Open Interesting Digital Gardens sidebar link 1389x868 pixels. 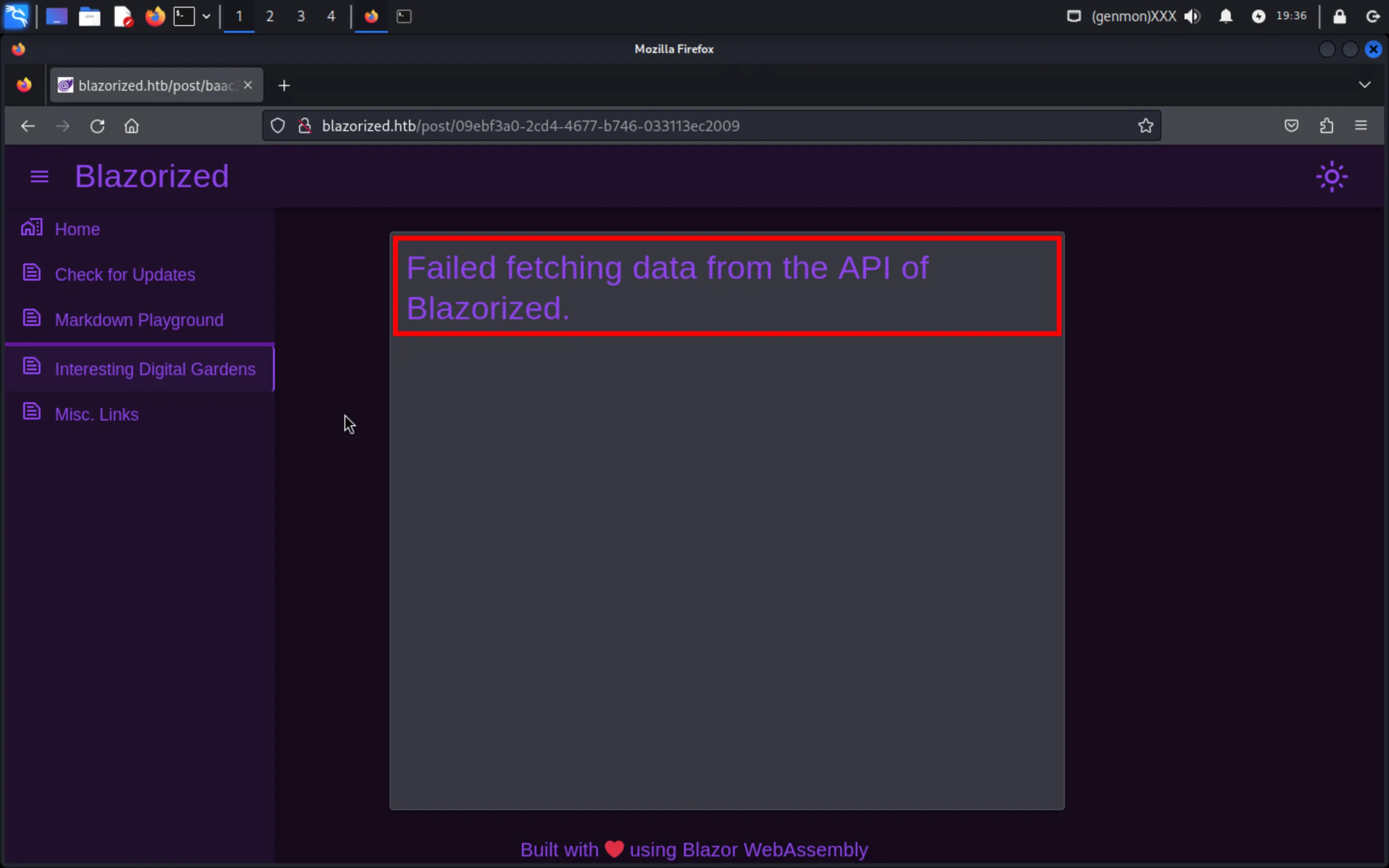point(139,368)
